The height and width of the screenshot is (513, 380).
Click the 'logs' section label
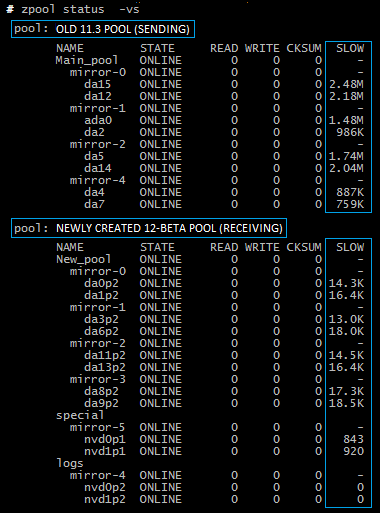tap(70, 463)
